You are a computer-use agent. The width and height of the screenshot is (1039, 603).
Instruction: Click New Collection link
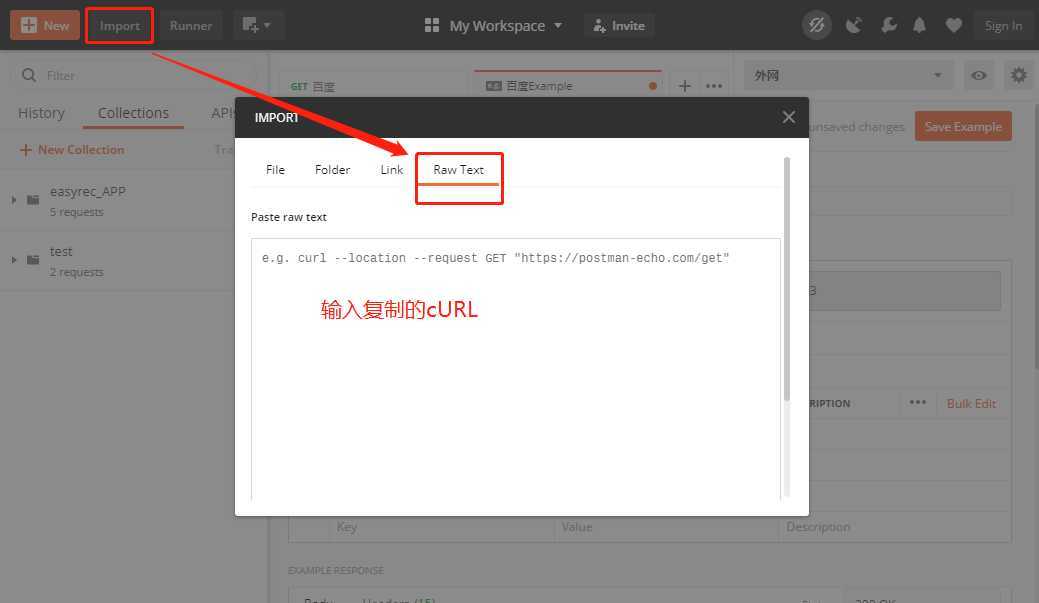(x=72, y=150)
